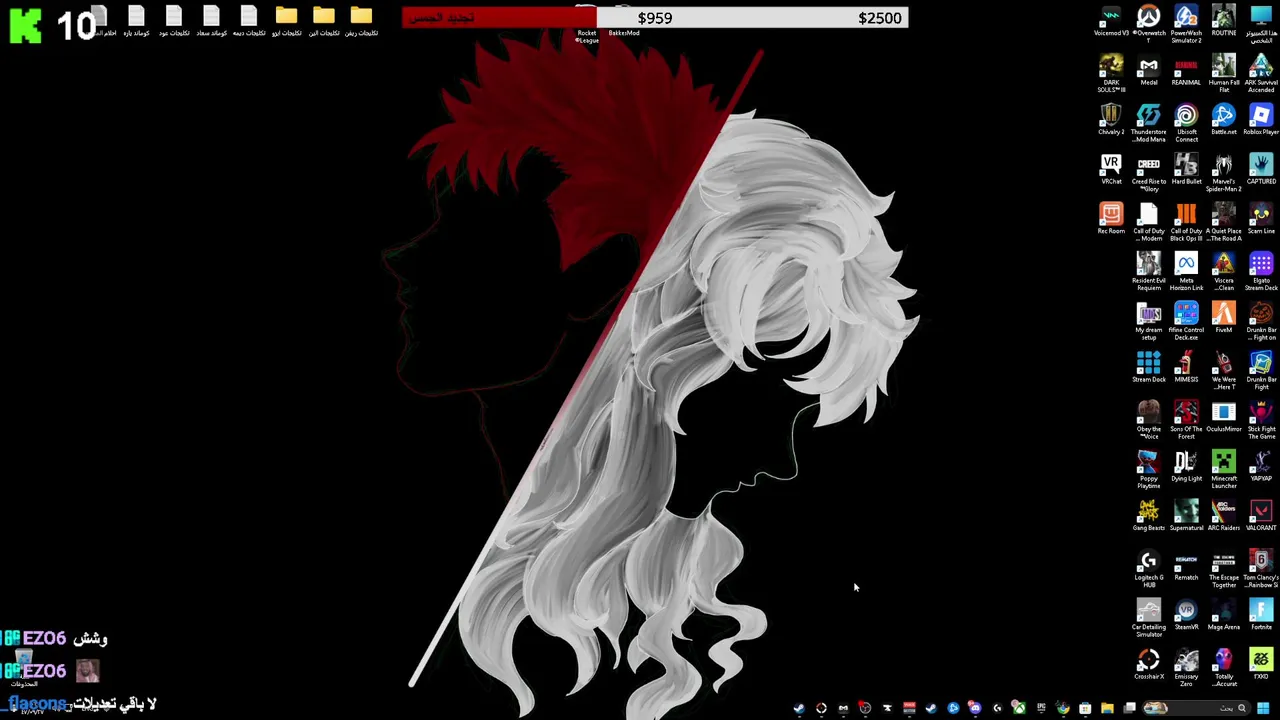Select the Supernatural desktop shortcut

click(1186, 516)
